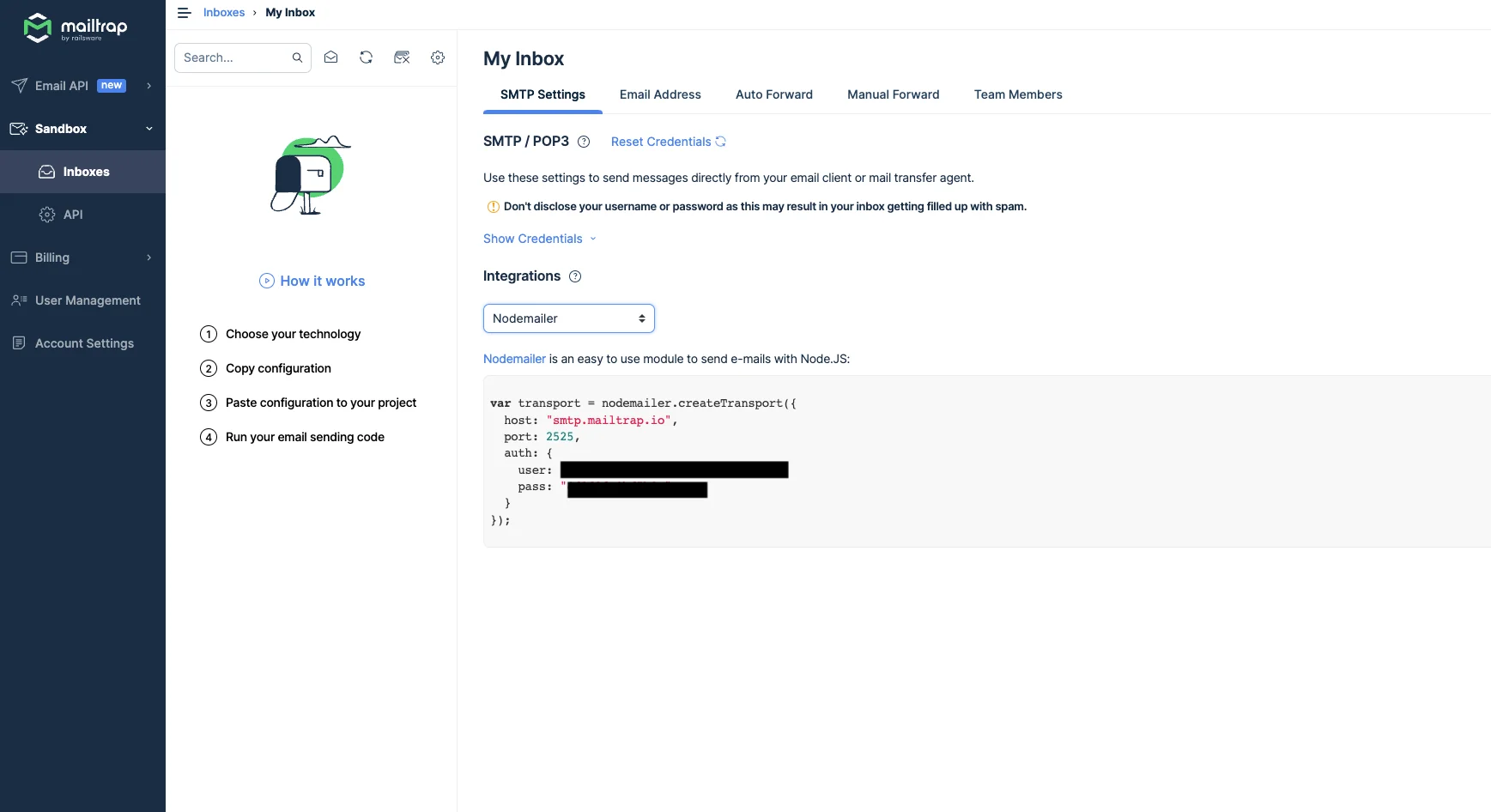The height and width of the screenshot is (812, 1491).
Task: Toggle the sidebar with the hamburger icon
Action: click(x=184, y=12)
